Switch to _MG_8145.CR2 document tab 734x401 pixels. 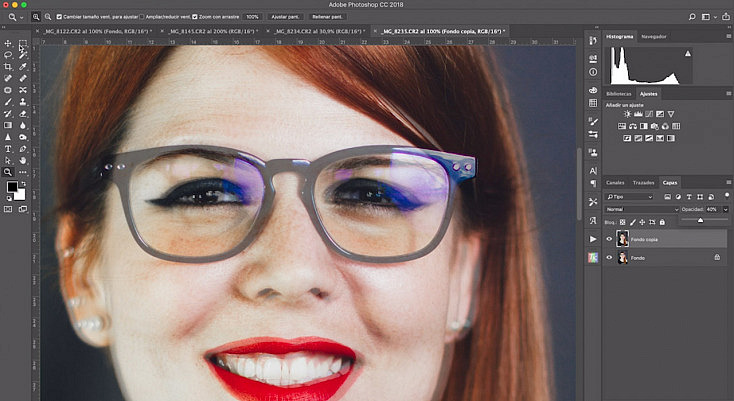(x=213, y=31)
